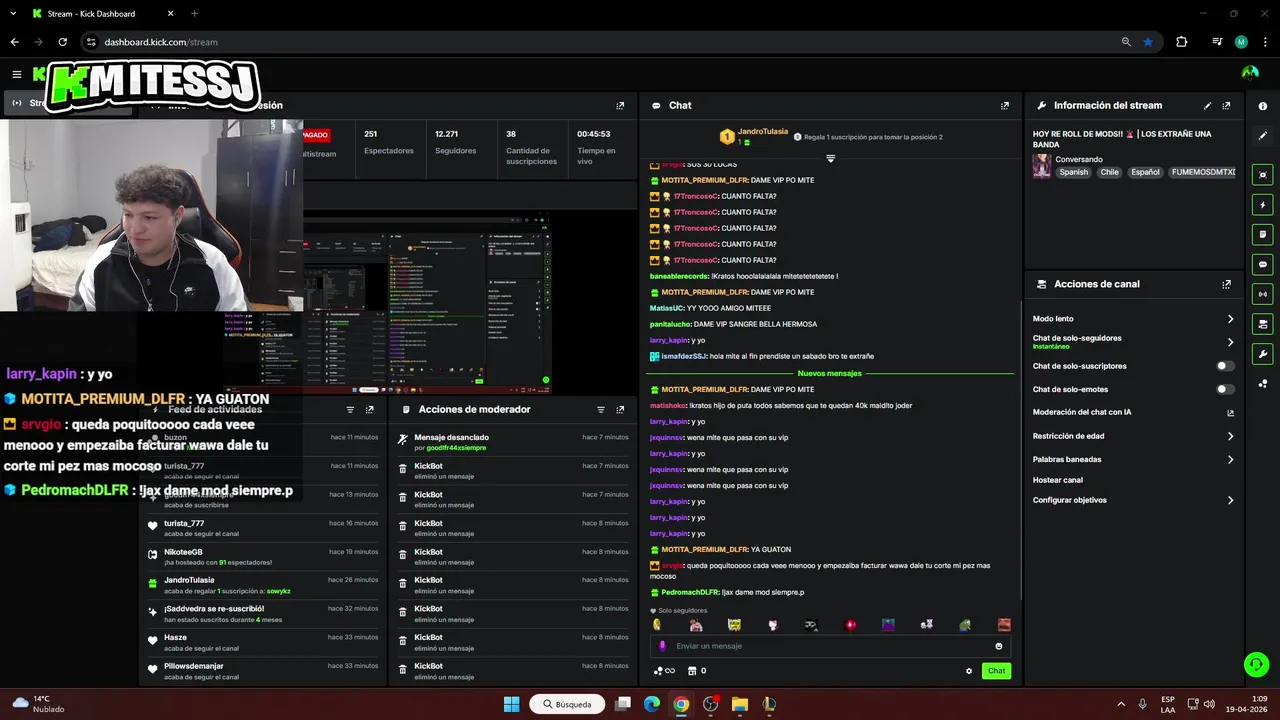Viewport: 1280px width, 720px height.
Task: Click the trash icon on first KickBot entry
Action: pos(403,469)
